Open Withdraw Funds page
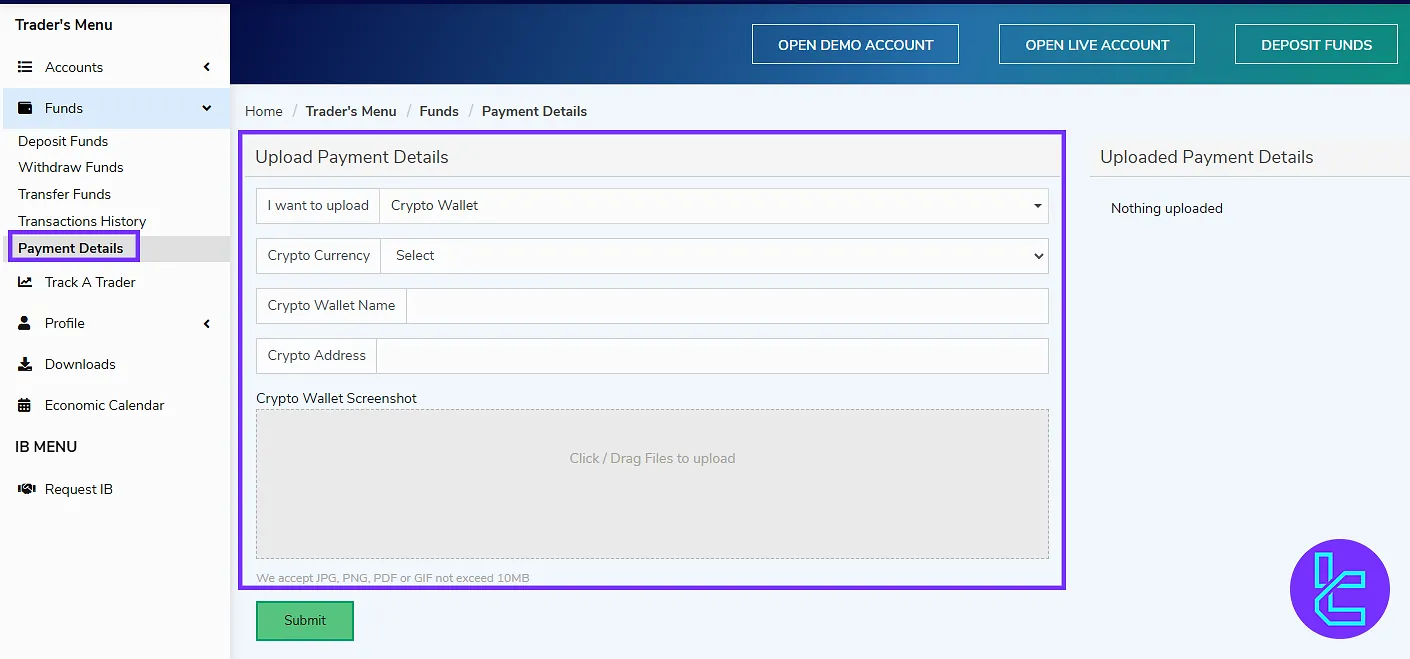The image size is (1410, 659). 71,167
